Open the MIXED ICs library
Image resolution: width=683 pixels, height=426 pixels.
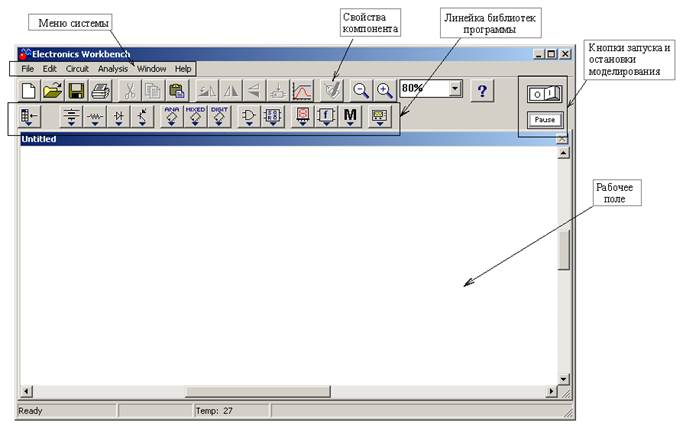195,117
